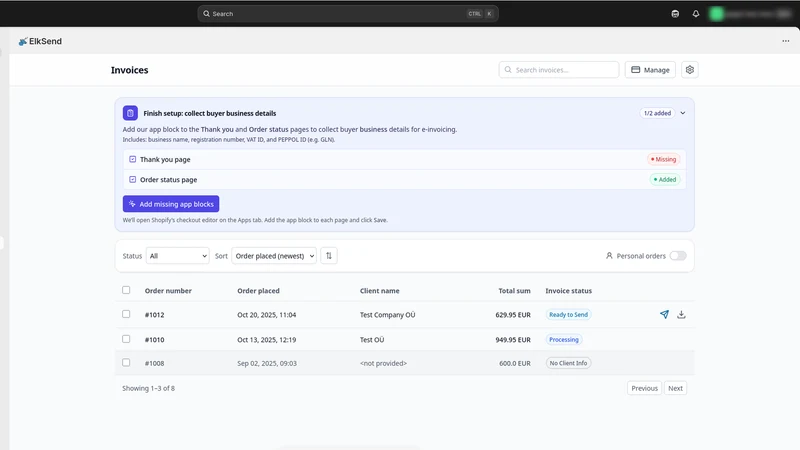The width and height of the screenshot is (800, 450).
Task: Click the Showing 1–3 of 8 text
Action: pyautogui.click(x=148, y=388)
